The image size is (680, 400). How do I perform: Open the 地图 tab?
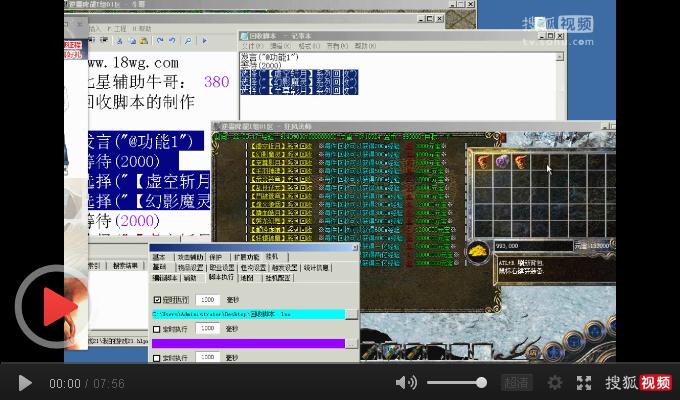coord(247,278)
